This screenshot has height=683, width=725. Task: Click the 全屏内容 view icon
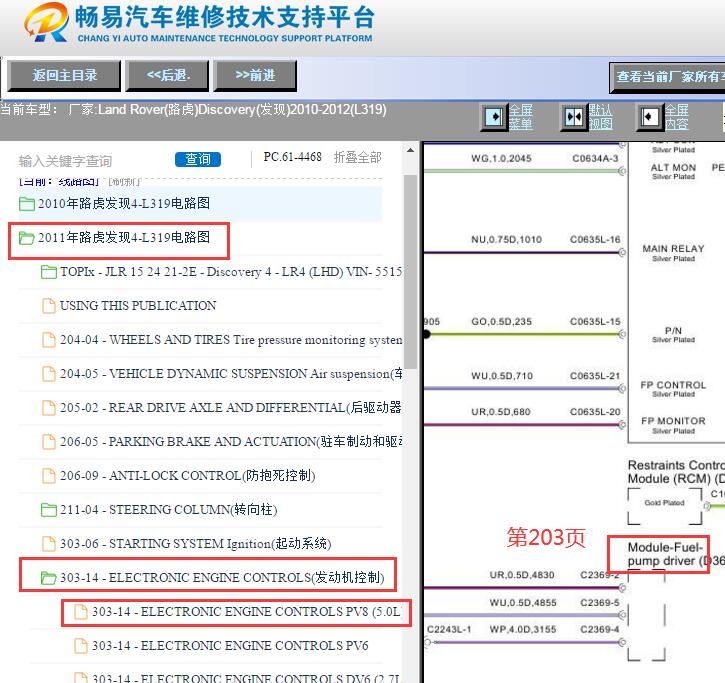click(650, 117)
